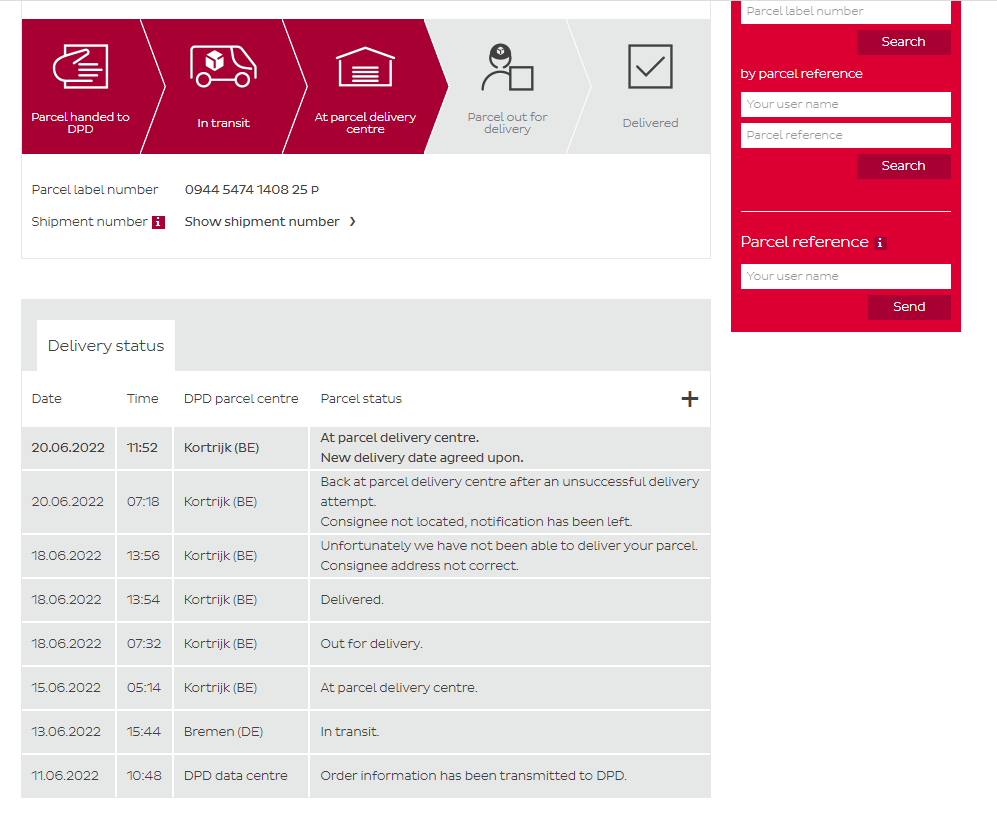Focus user name field under by parcel reference
Screen dimensions: 997x829
point(845,104)
